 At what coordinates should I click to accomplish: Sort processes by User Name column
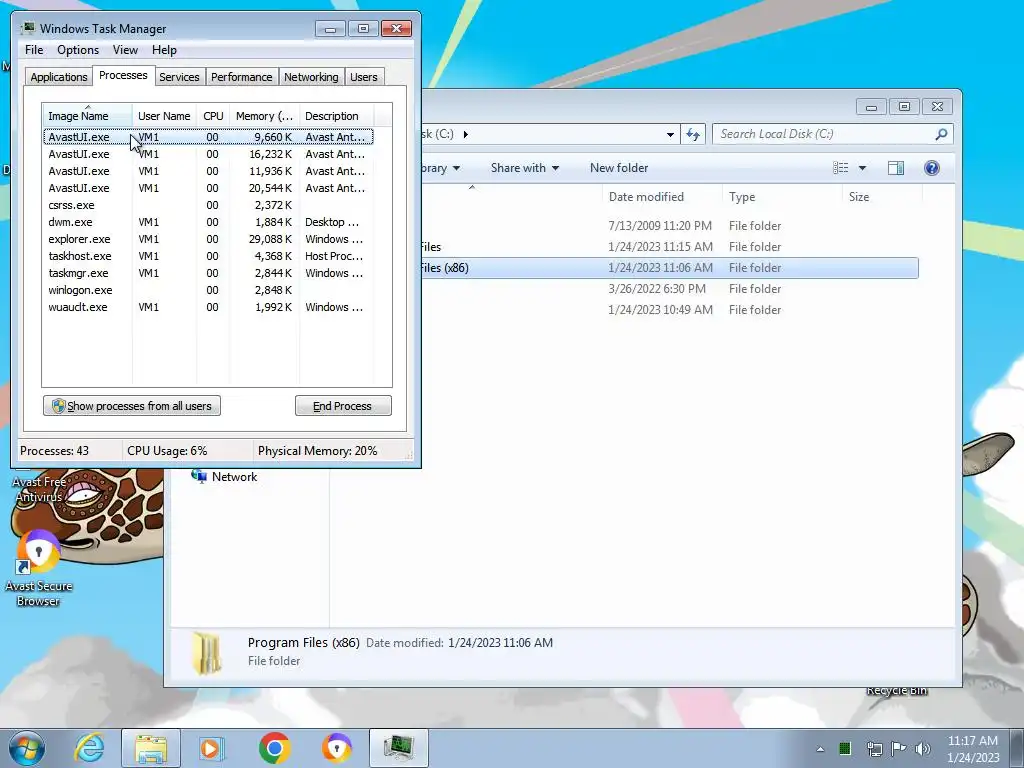pyautogui.click(x=164, y=116)
